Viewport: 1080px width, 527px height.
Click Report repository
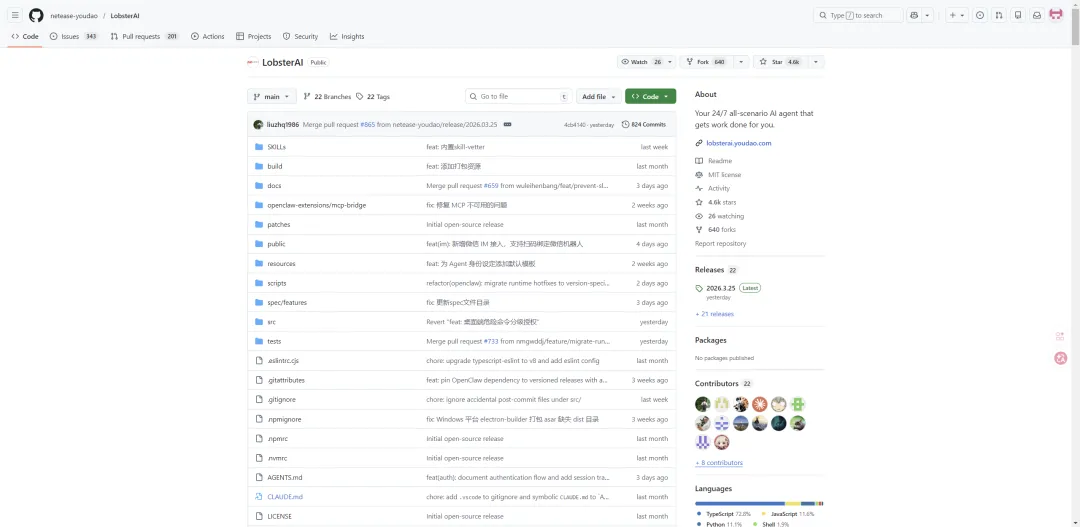pos(720,243)
